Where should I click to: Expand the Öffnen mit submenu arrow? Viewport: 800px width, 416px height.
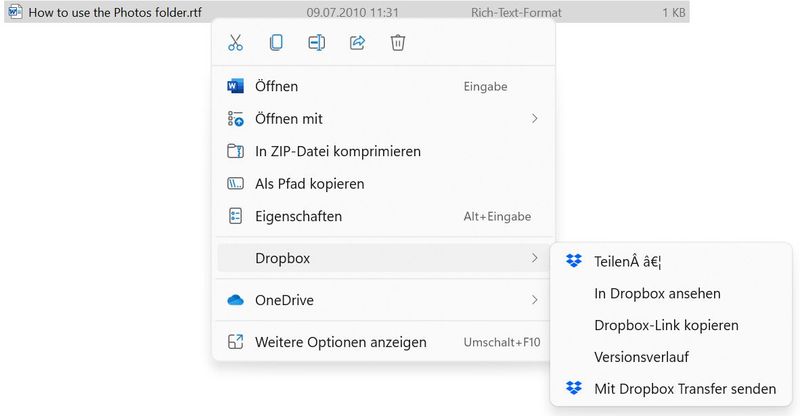pos(534,119)
